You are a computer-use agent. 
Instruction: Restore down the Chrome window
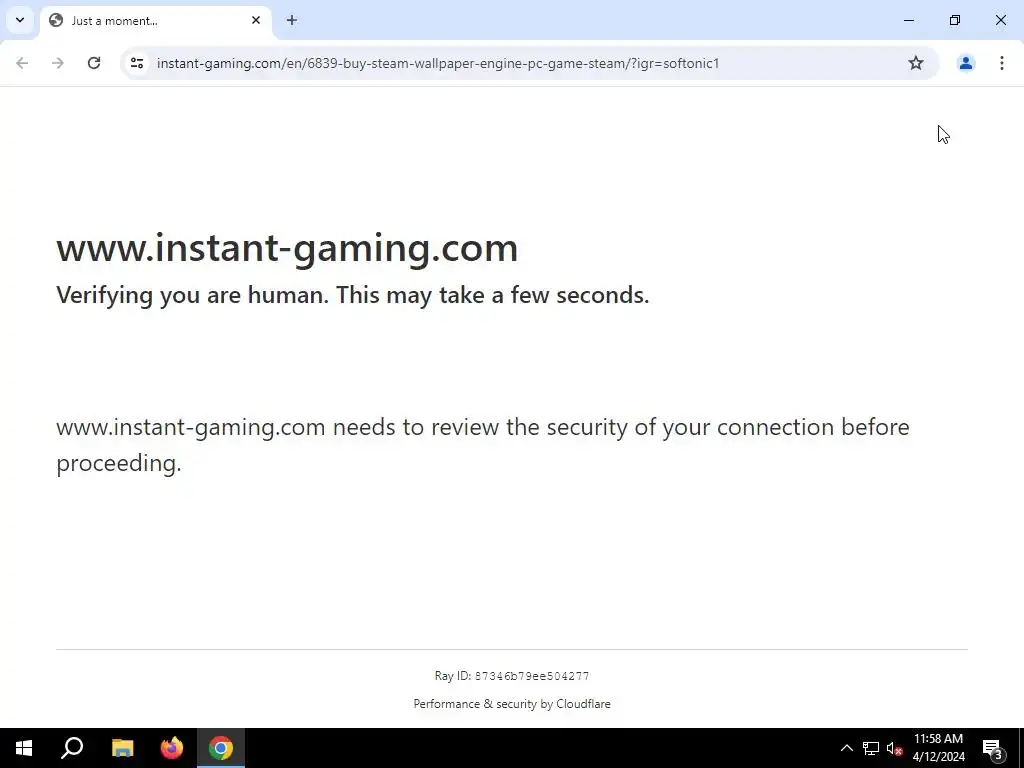tap(955, 20)
